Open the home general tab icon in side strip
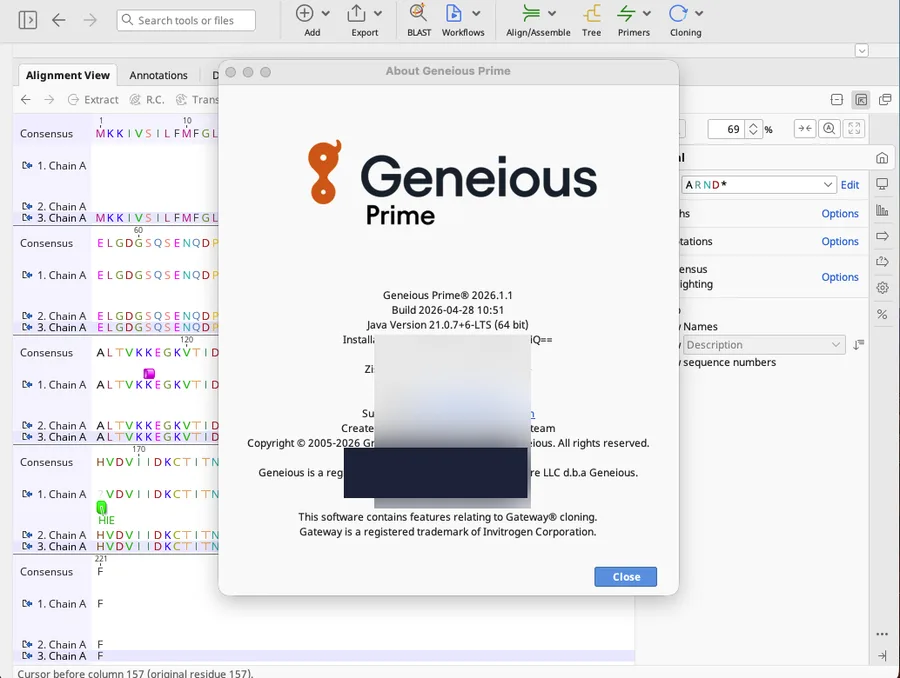 click(882, 158)
